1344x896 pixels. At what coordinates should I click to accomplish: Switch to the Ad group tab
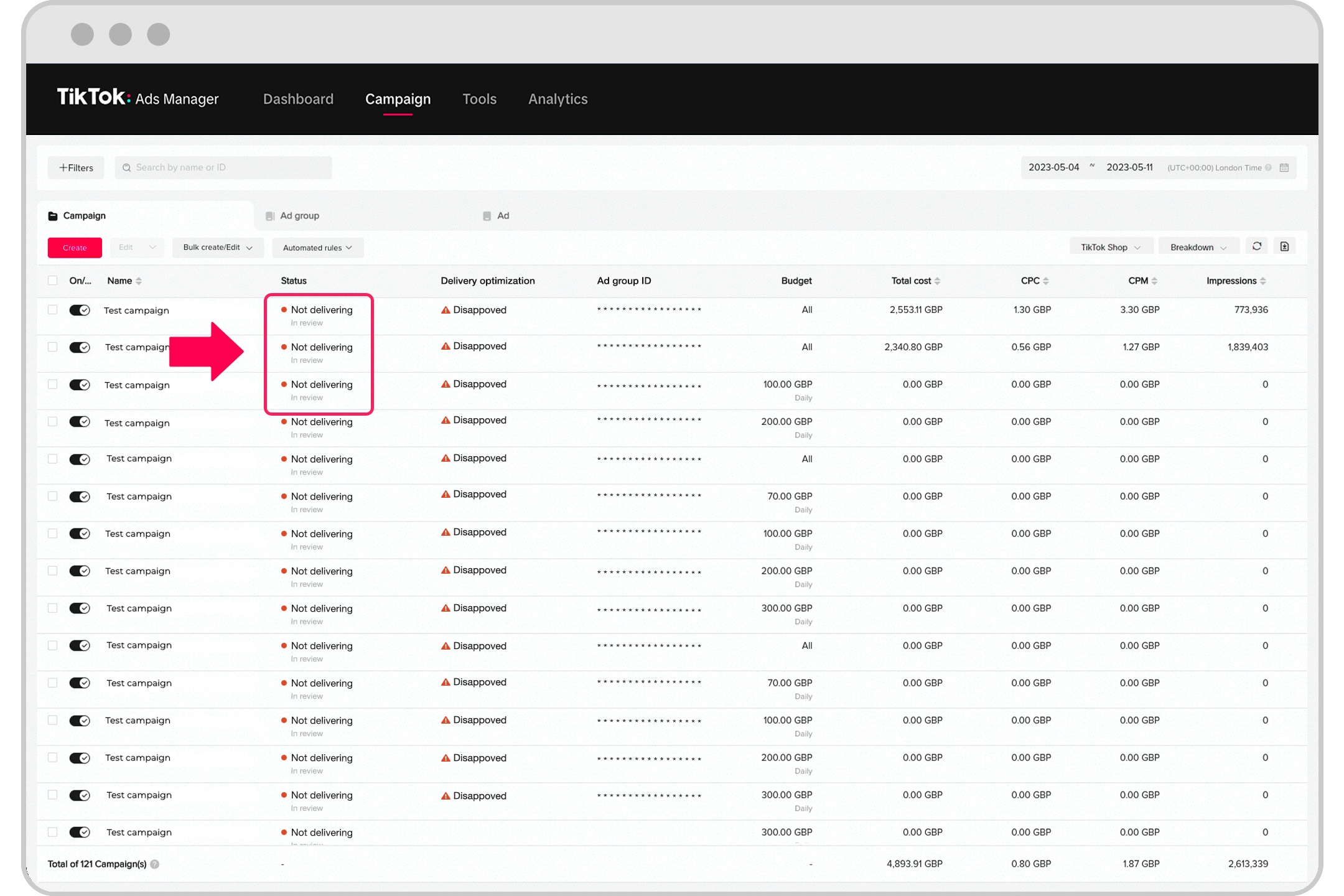pos(299,214)
